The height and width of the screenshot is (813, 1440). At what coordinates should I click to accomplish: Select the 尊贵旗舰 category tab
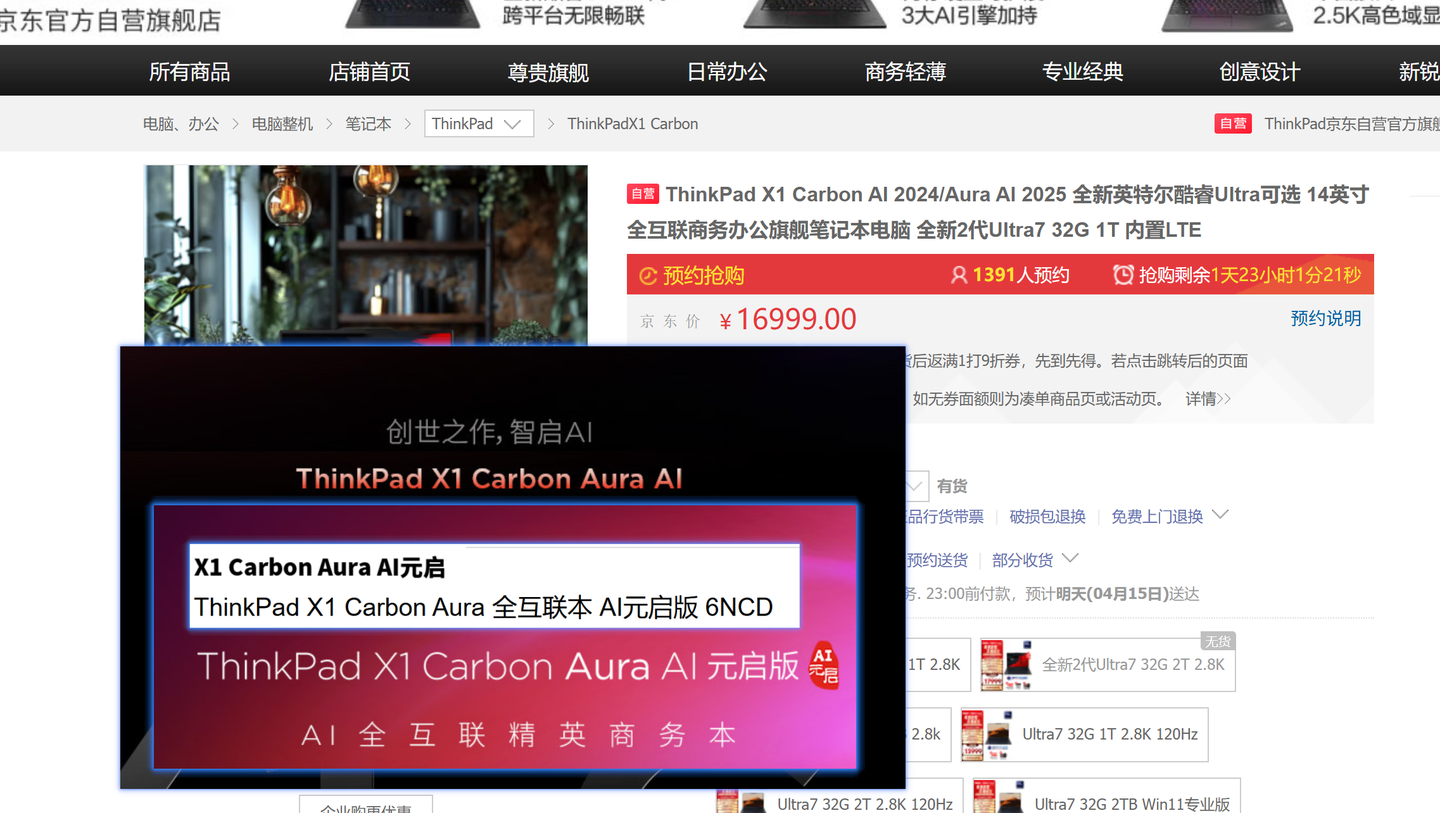point(548,72)
